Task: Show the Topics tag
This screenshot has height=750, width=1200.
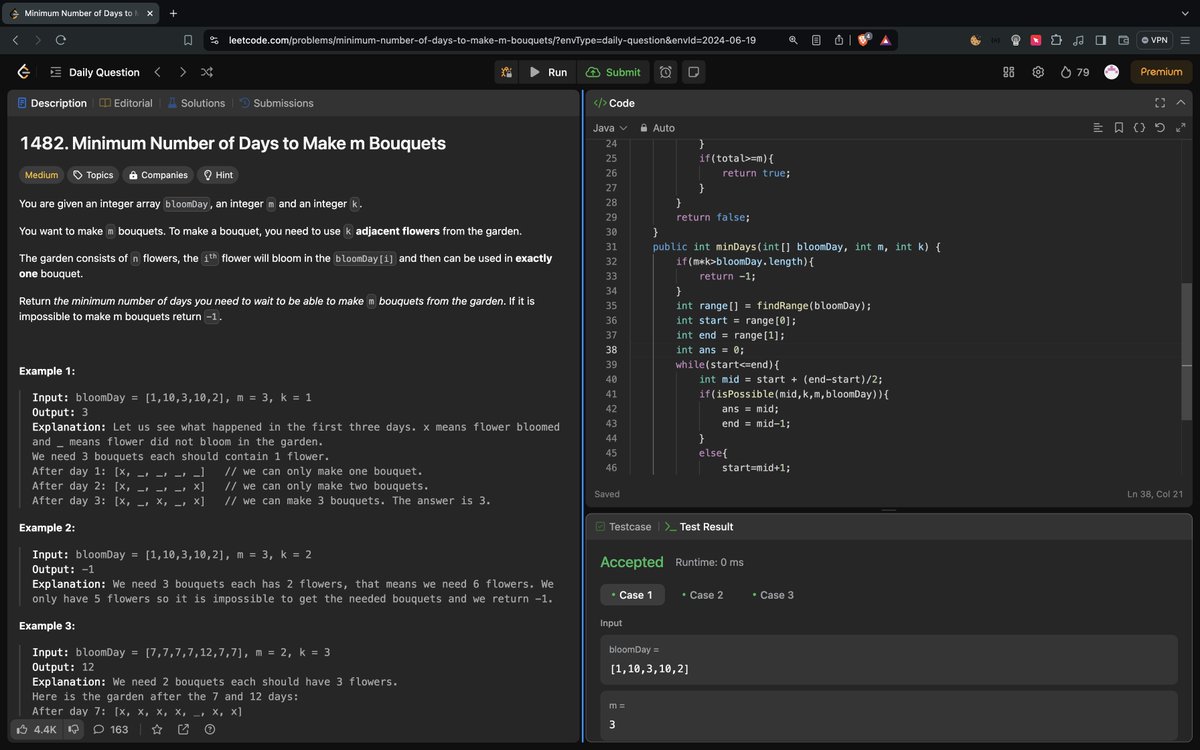Action: click(93, 175)
